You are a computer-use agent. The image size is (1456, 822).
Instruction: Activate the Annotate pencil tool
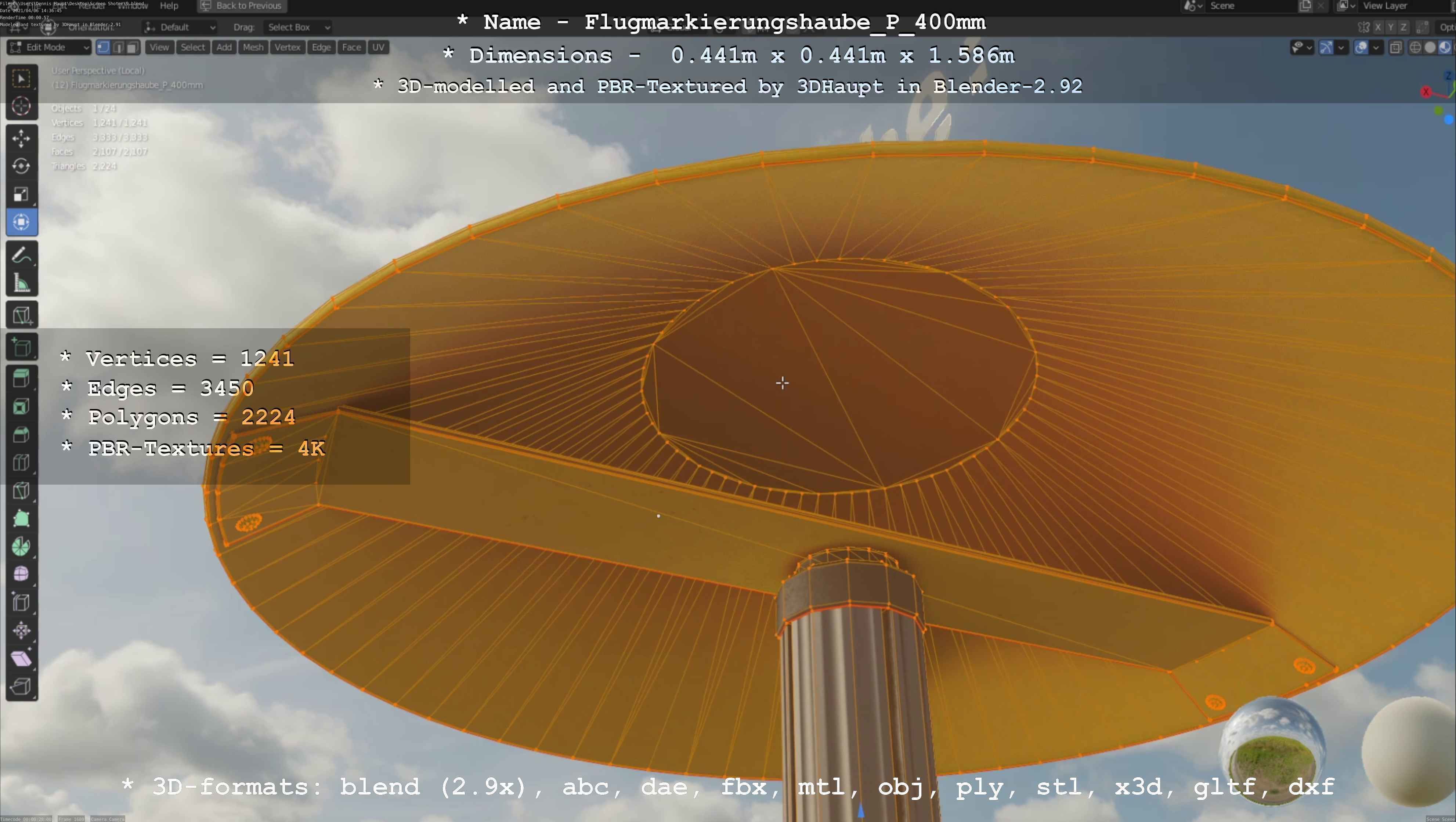21,255
